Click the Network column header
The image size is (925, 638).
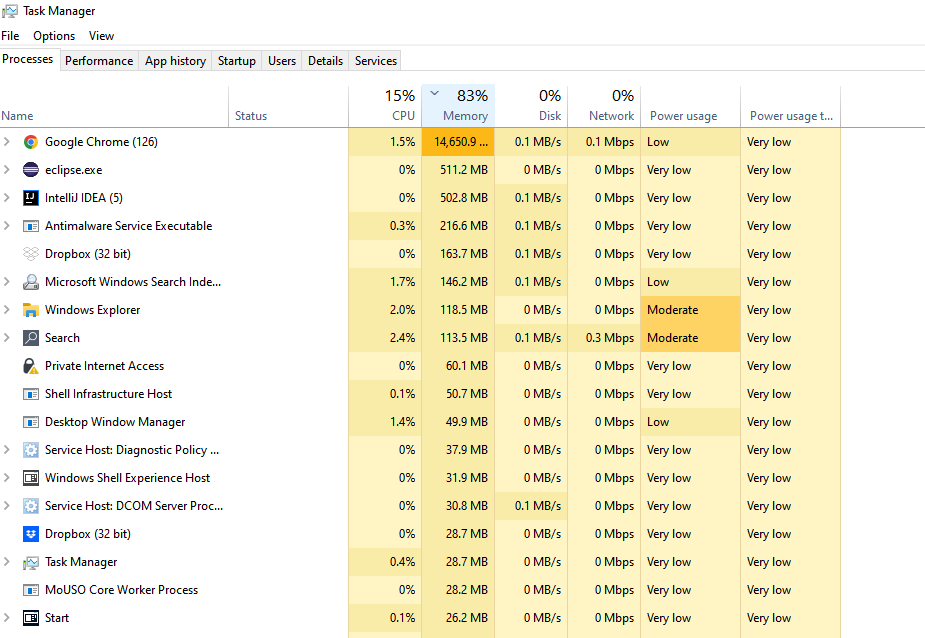click(606, 106)
